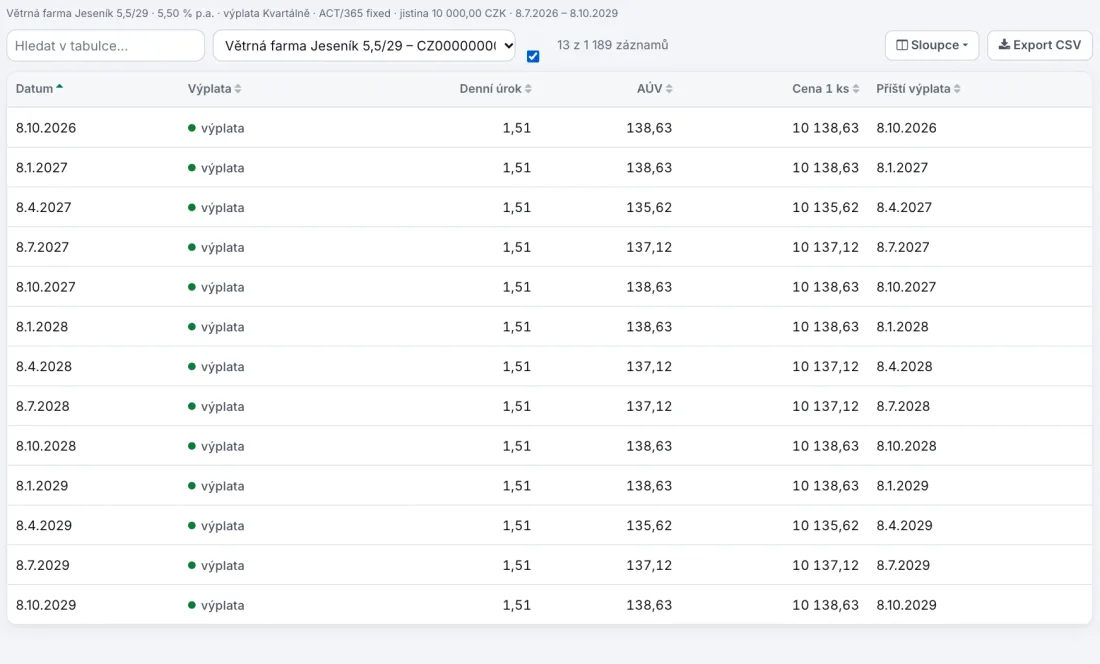Click price 10 138,63 in the 8.1.2029 row
1100x664 pixels.
[825, 486]
